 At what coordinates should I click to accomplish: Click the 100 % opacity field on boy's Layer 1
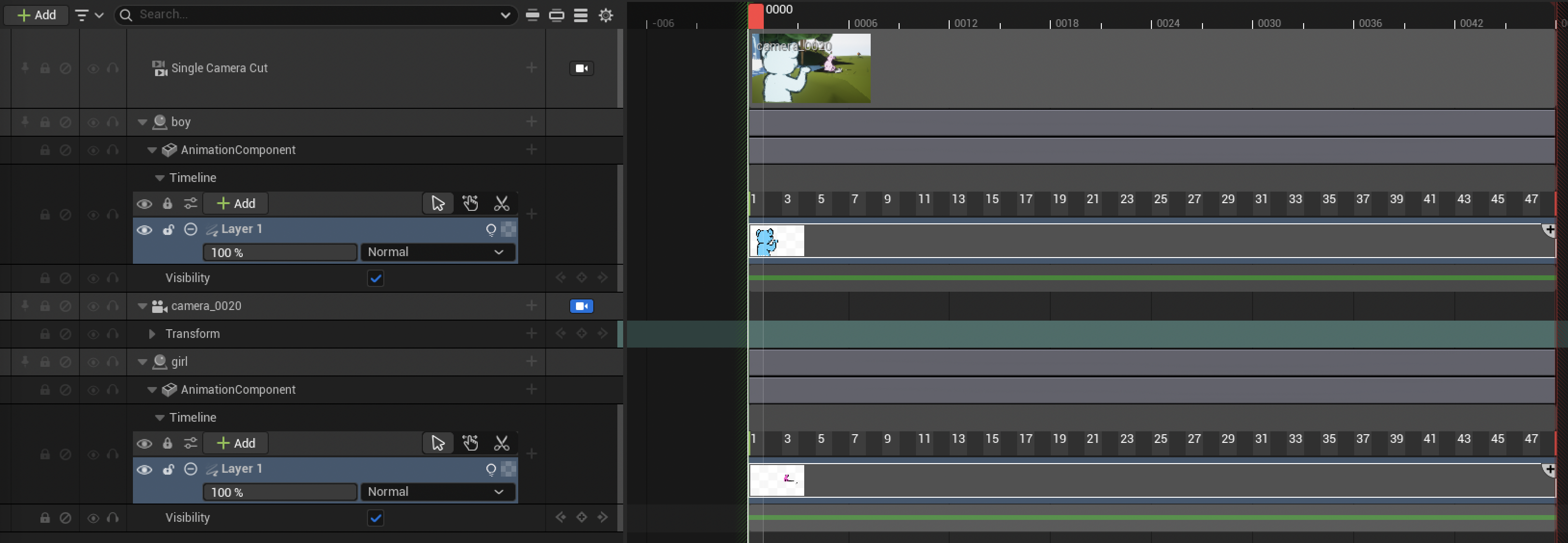[x=279, y=253]
